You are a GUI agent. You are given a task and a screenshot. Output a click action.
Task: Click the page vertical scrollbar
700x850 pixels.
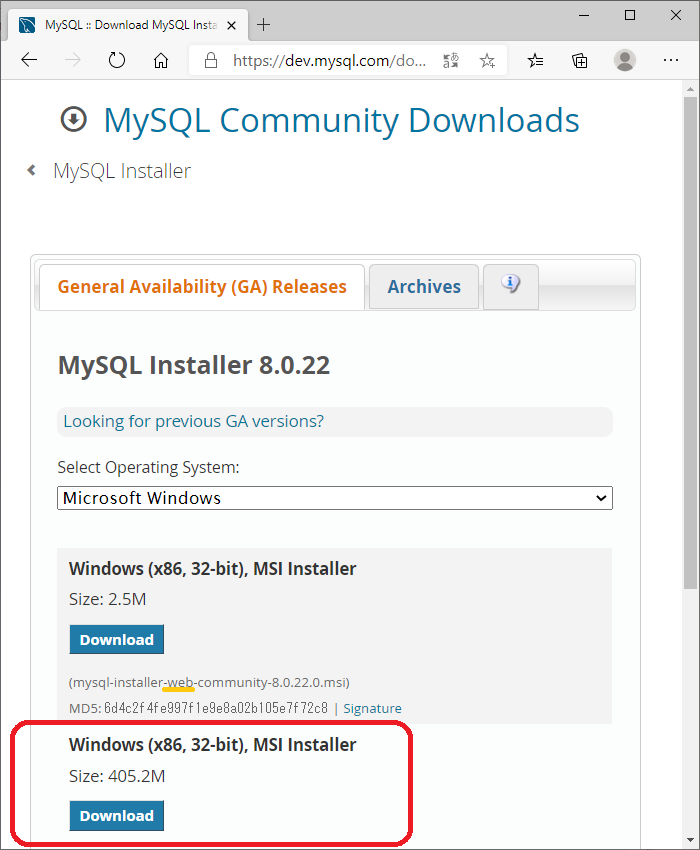[x=690, y=340]
